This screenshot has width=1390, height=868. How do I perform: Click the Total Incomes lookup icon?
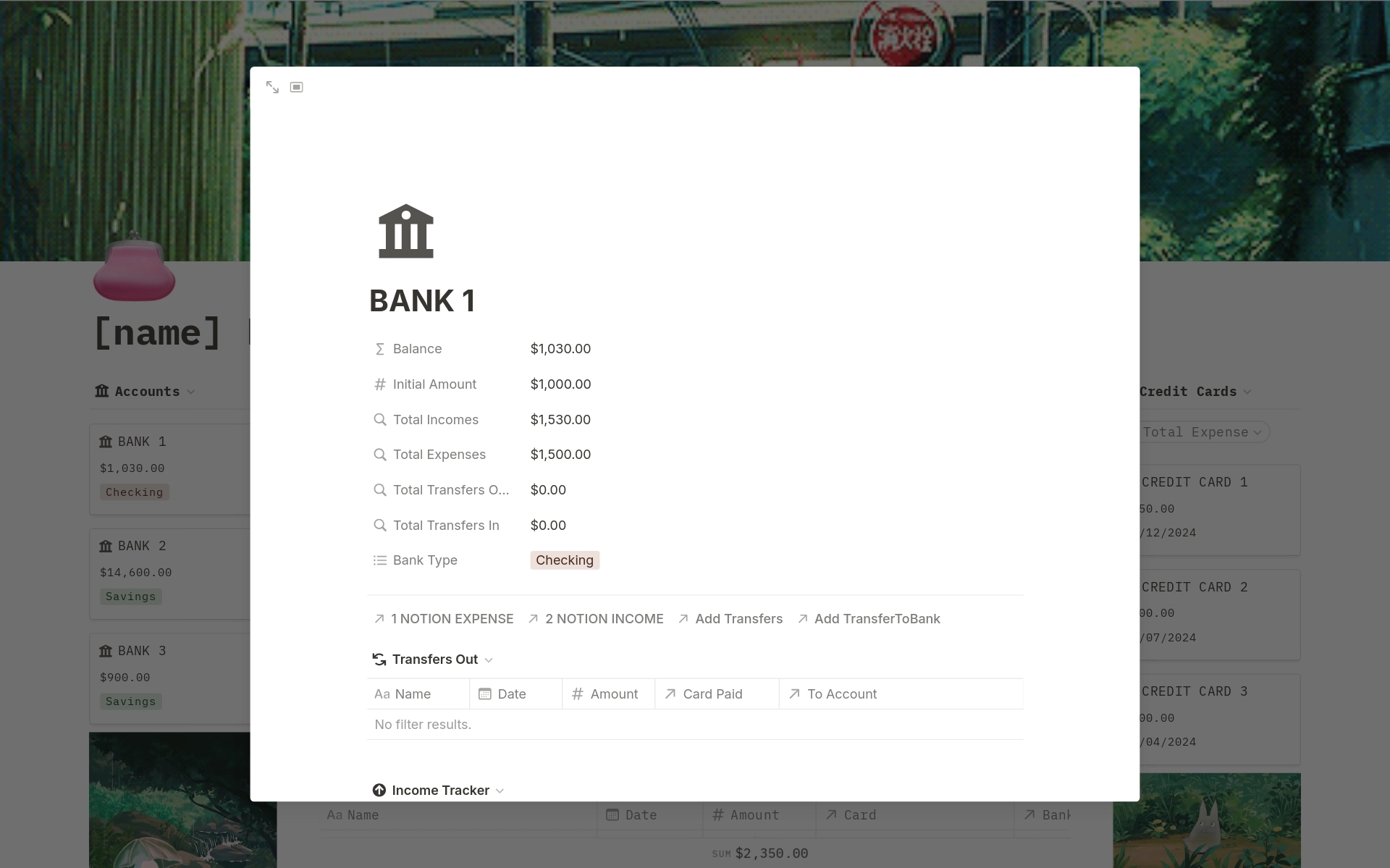(380, 419)
